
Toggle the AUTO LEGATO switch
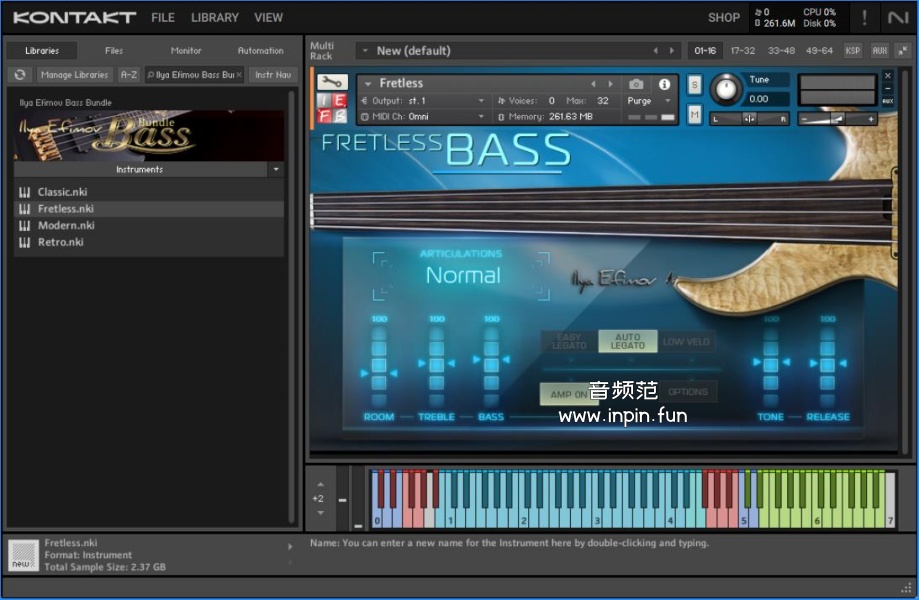pos(627,341)
